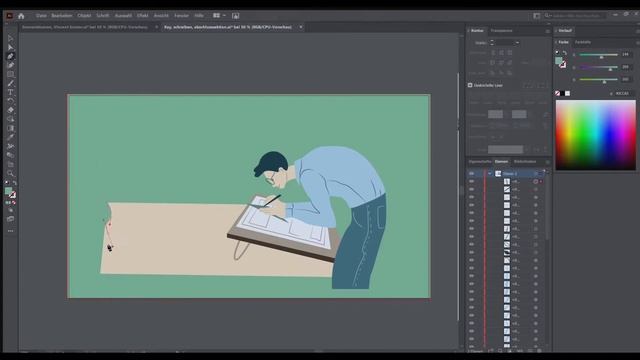The image size is (640, 360).
Task: Switch to the Eigenschaften tab
Action: click(480, 162)
